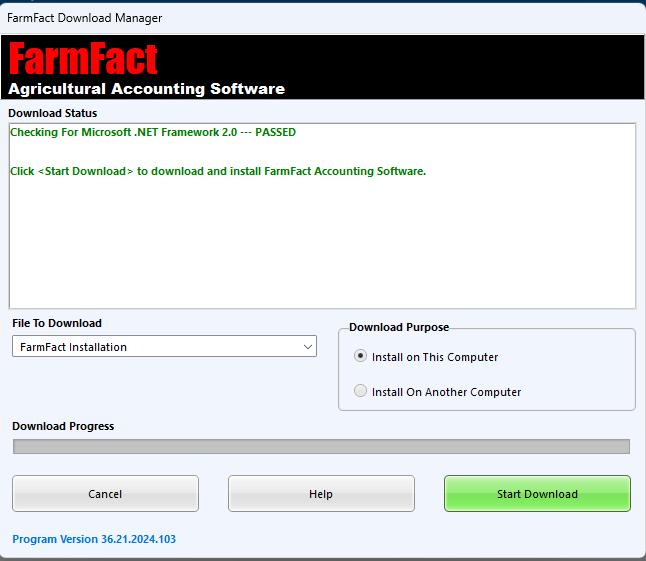Click the .NET Framework check PASSED line
This screenshot has height=561, width=646.
point(153,132)
